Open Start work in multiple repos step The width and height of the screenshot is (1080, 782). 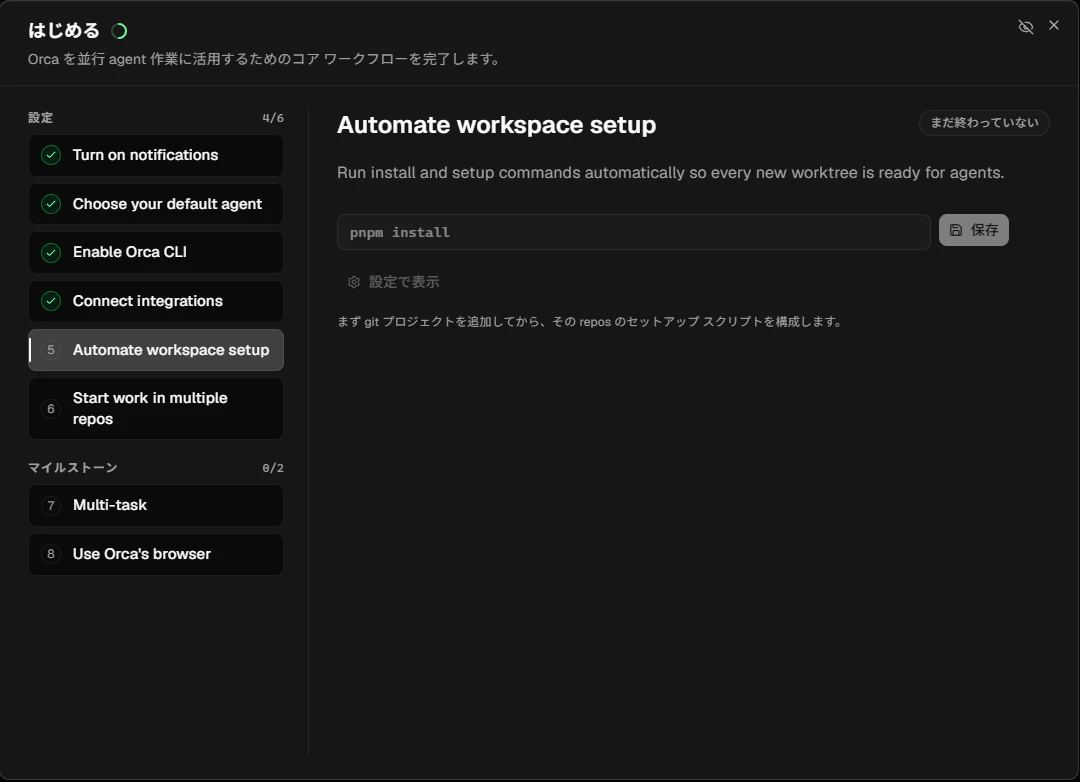[x=156, y=409]
